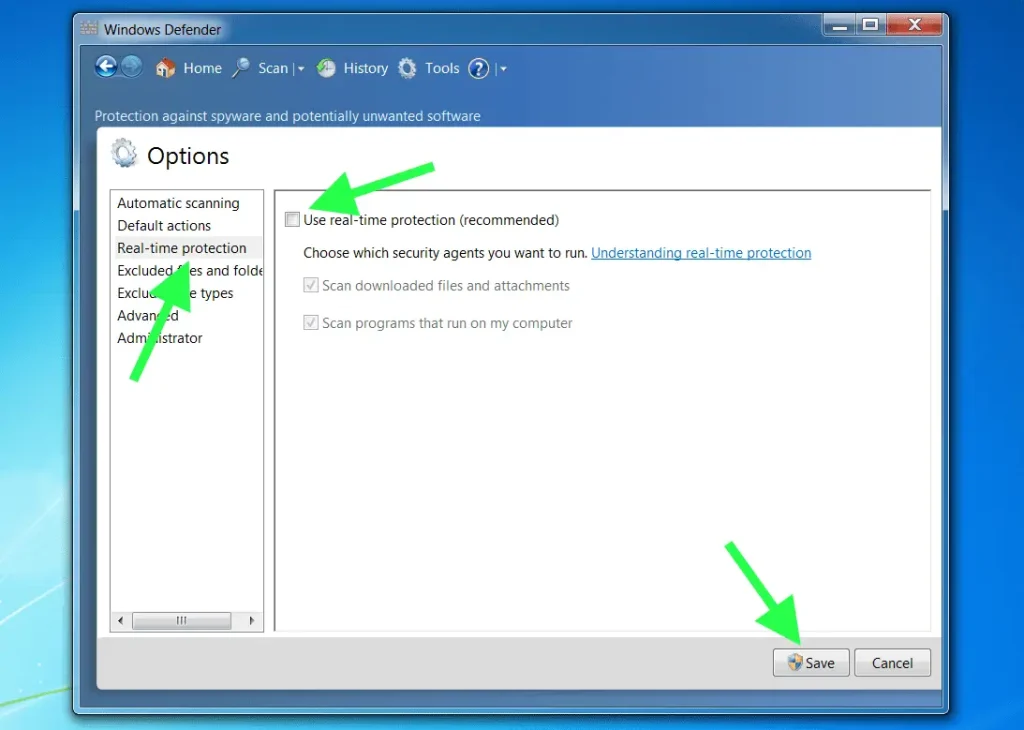The height and width of the screenshot is (730, 1024).
Task: Enable Use real-time protection
Action: tap(292, 219)
